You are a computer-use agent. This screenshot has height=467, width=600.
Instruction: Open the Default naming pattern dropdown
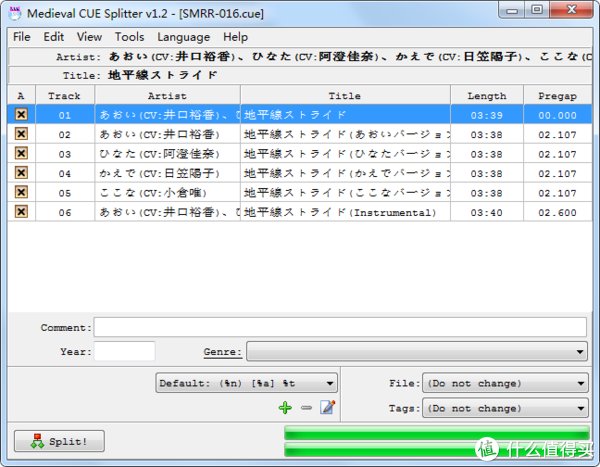point(245,383)
